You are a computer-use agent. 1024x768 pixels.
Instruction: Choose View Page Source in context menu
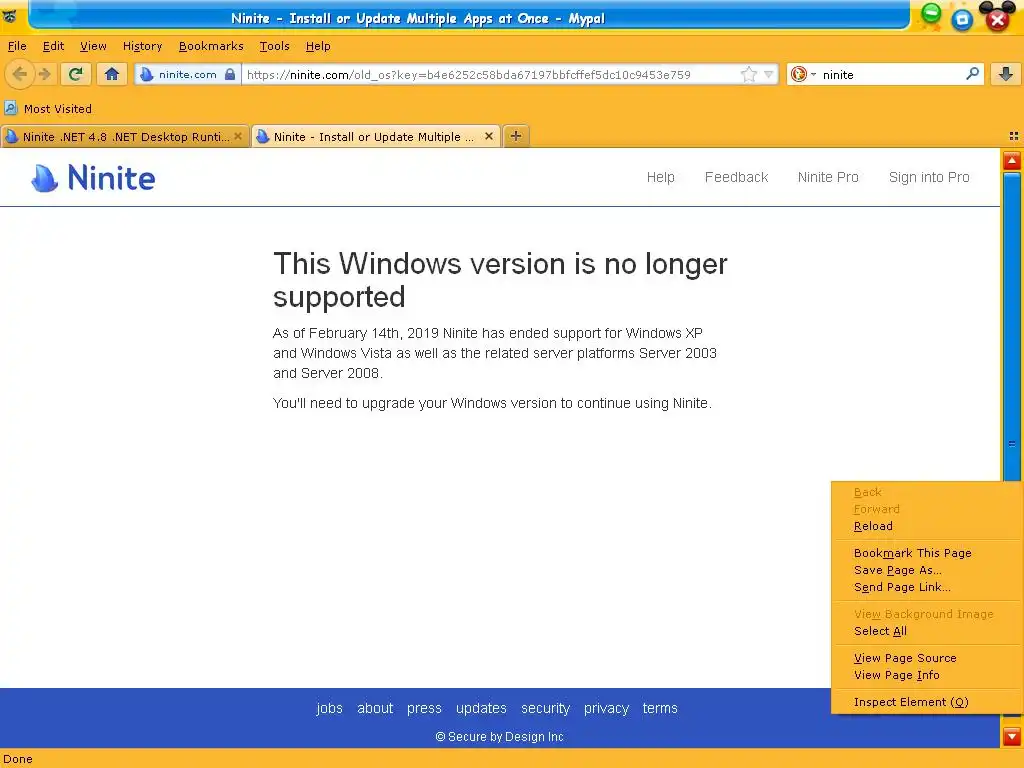pos(926,658)
